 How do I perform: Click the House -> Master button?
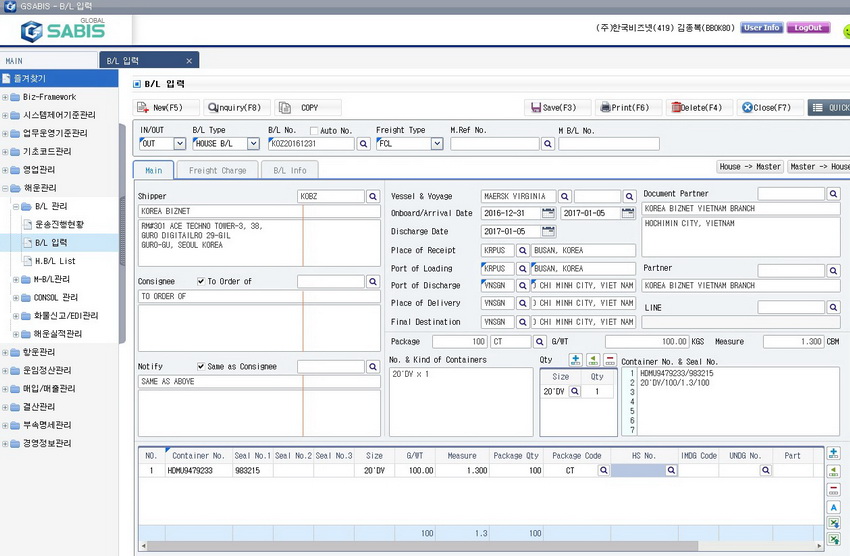[749, 167]
